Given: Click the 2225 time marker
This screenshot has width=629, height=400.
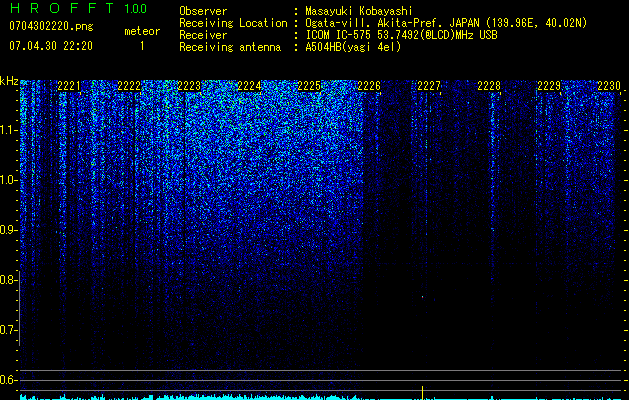Looking at the screenshot, I should pyautogui.click(x=309, y=86).
